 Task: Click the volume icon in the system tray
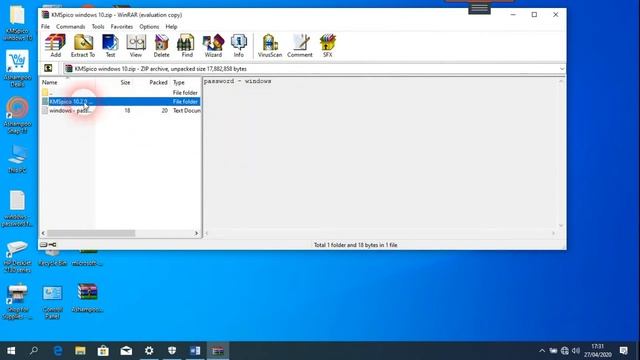576,351
